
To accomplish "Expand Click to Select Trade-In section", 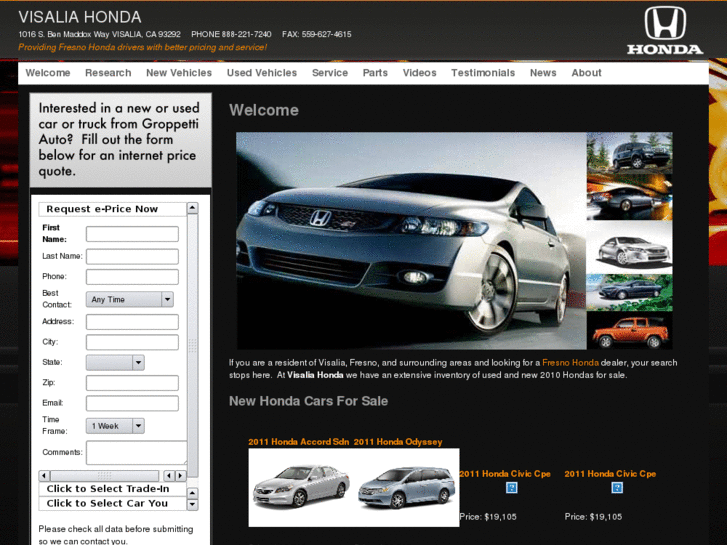I will coord(112,489).
